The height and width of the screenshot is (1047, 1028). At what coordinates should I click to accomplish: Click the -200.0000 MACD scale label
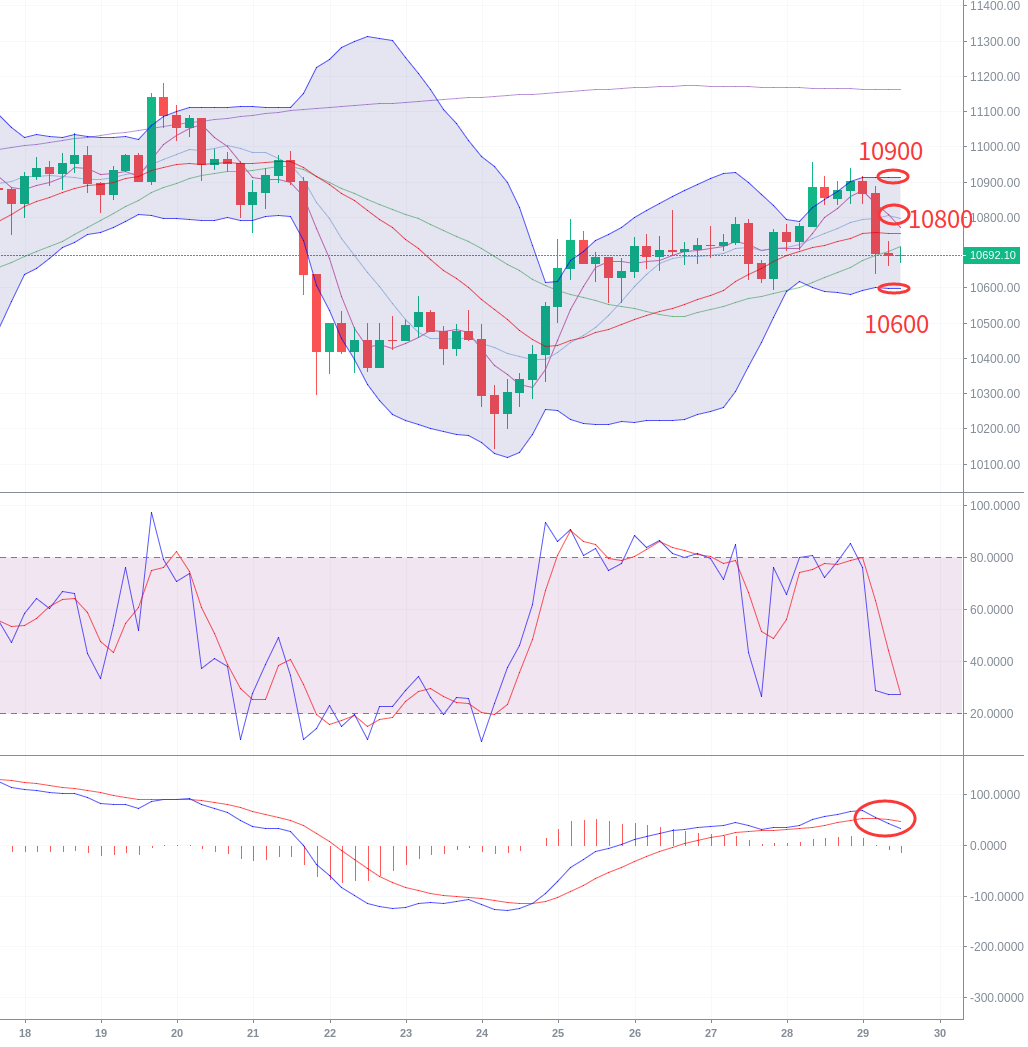996,947
